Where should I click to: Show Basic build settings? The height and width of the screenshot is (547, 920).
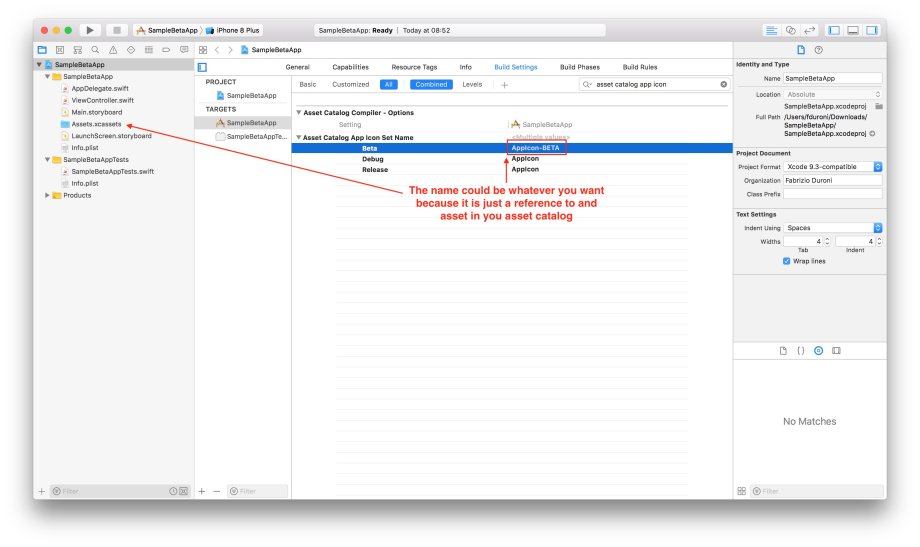[307, 85]
